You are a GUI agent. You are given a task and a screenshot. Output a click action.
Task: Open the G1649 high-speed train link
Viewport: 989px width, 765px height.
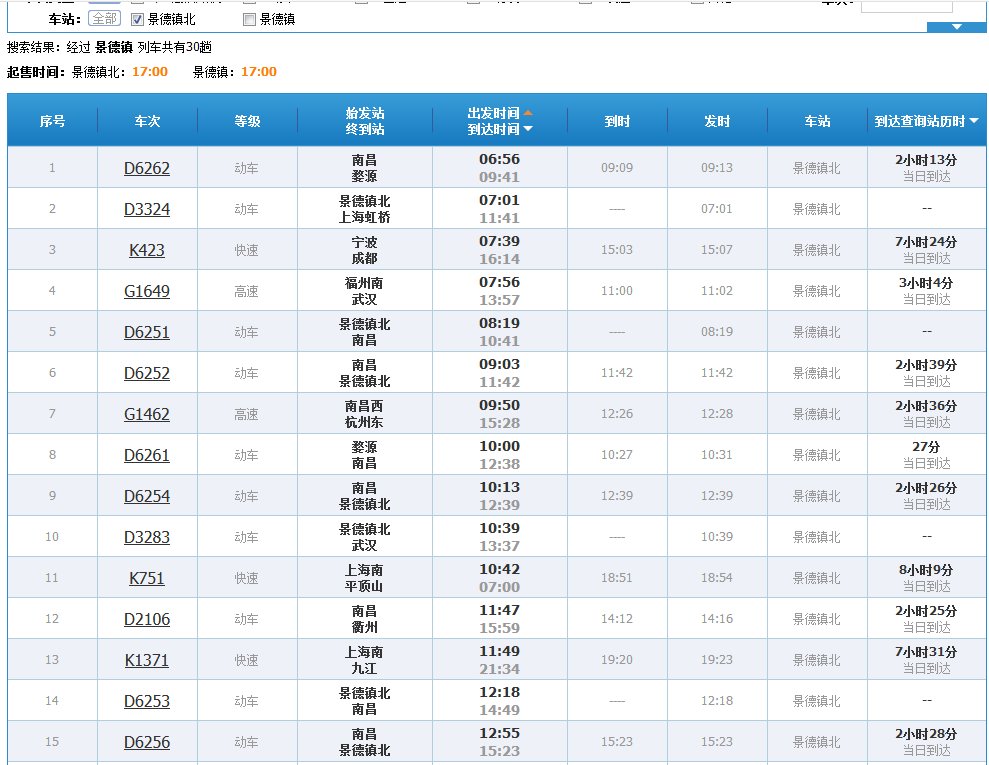(x=147, y=291)
